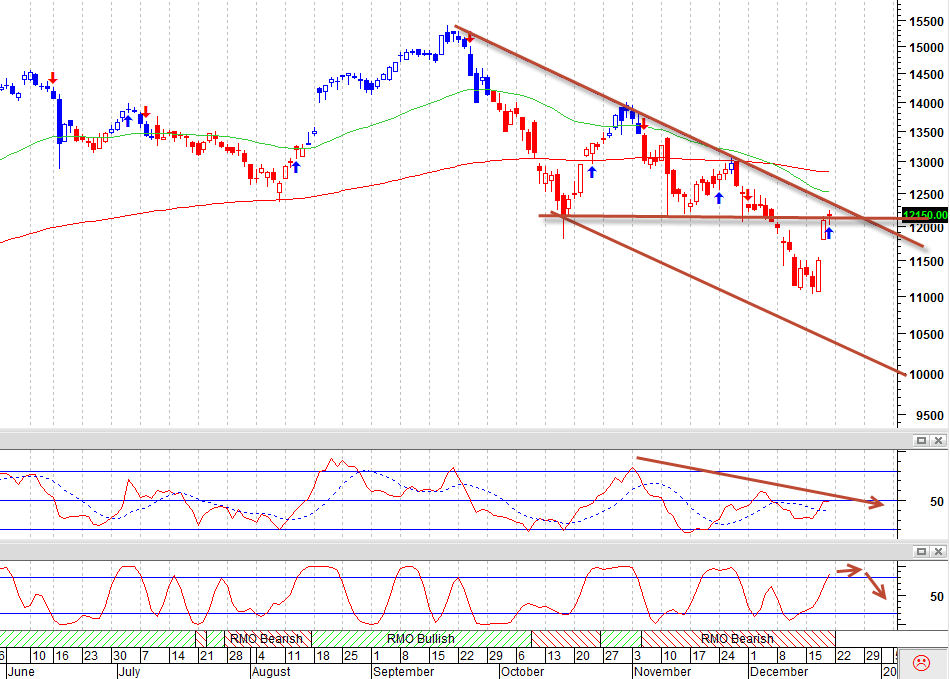The height and width of the screenshot is (679, 950).
Task: Click the September label on date axis
Action: [404, 672]
